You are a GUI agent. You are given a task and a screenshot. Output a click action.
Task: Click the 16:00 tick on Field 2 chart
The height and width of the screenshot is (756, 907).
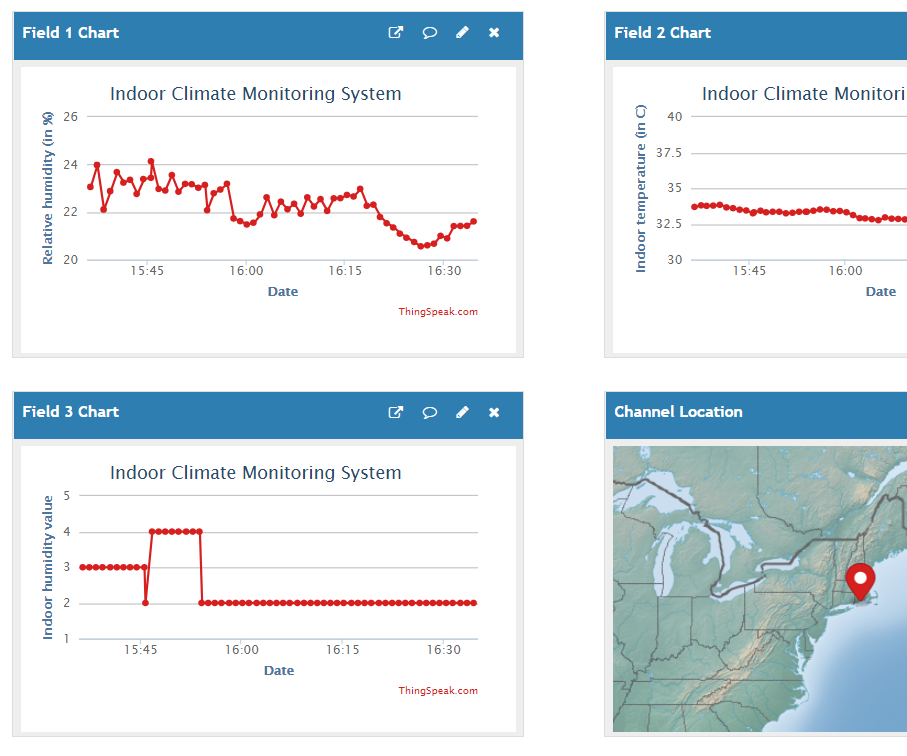coord(845,271)
